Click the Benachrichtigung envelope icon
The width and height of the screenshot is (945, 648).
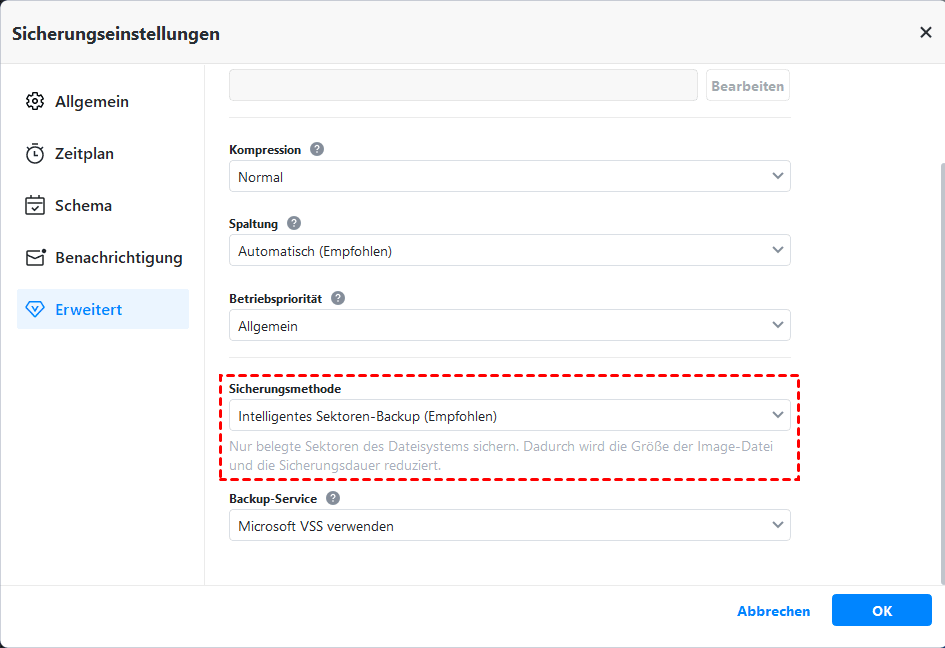pyautogui.click(x=35, y=258)
